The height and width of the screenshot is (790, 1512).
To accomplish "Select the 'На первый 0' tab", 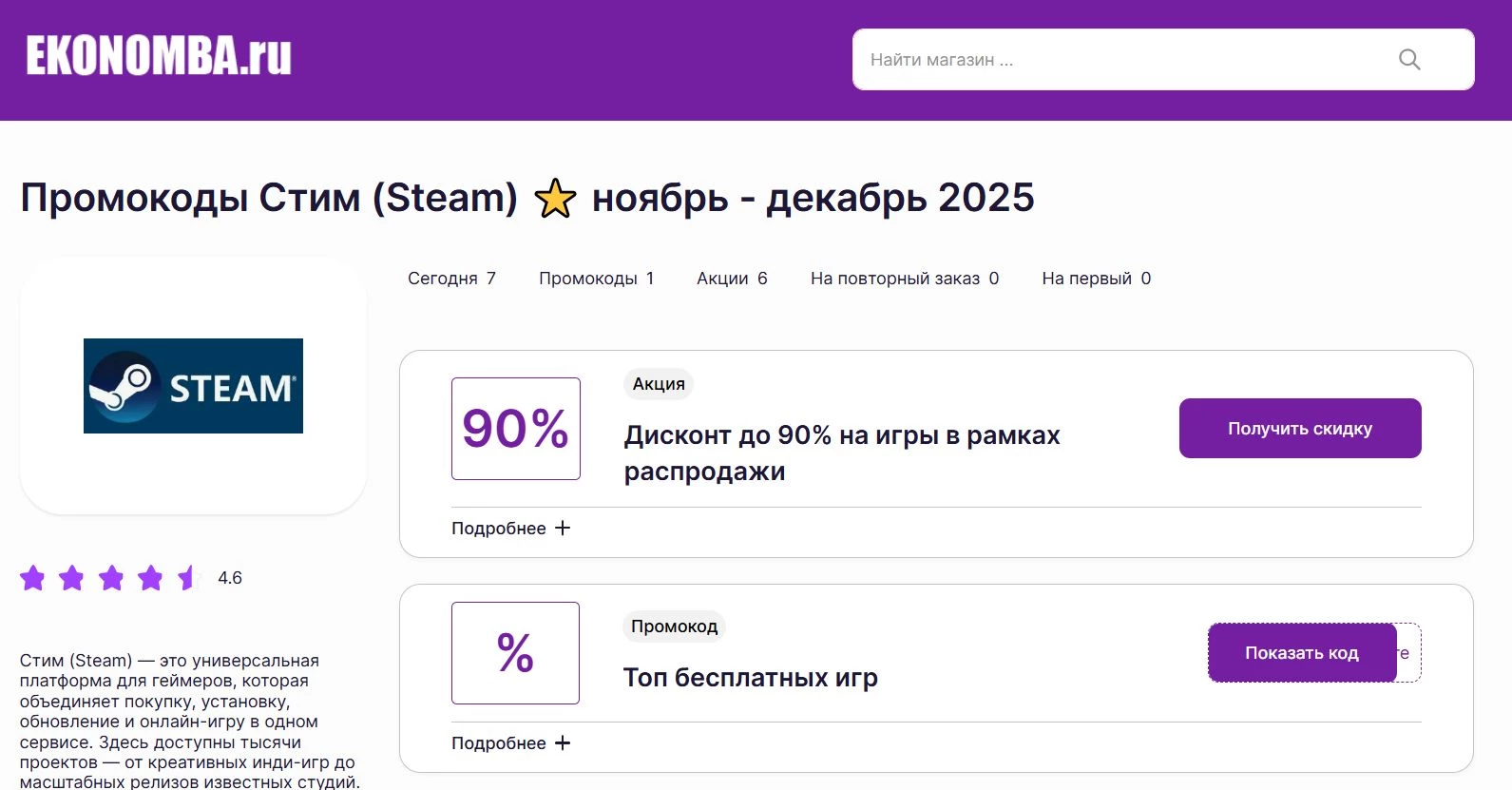I will pos(1096,279).
